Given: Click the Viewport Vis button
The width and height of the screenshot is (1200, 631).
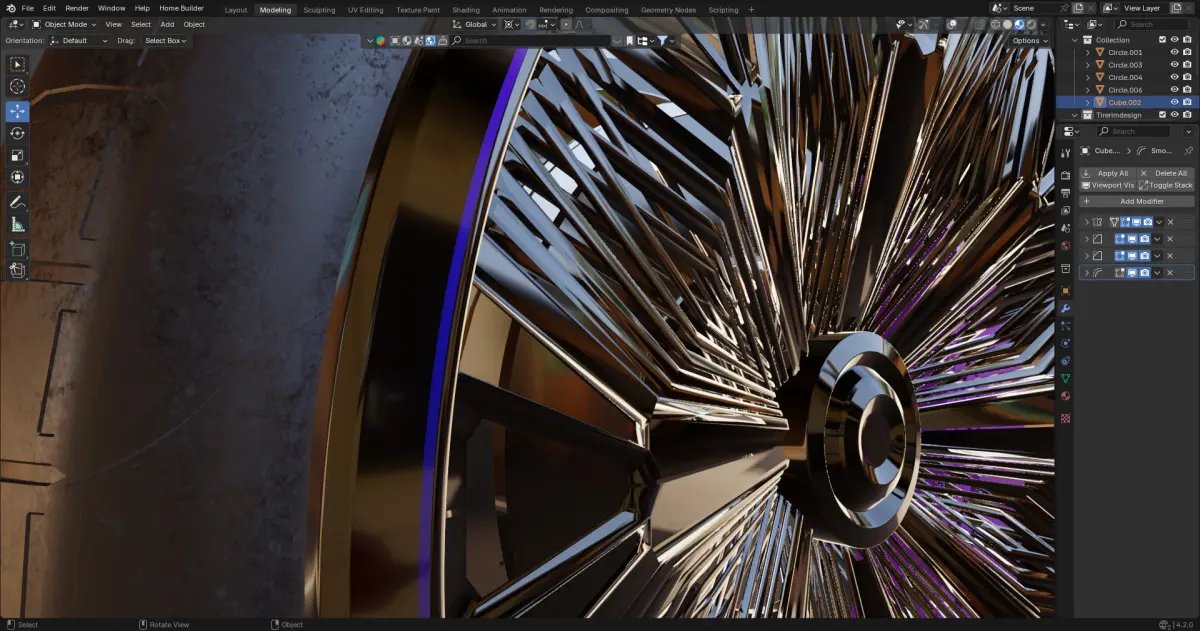Looking at the screenshot, I should coord(1107,185).
